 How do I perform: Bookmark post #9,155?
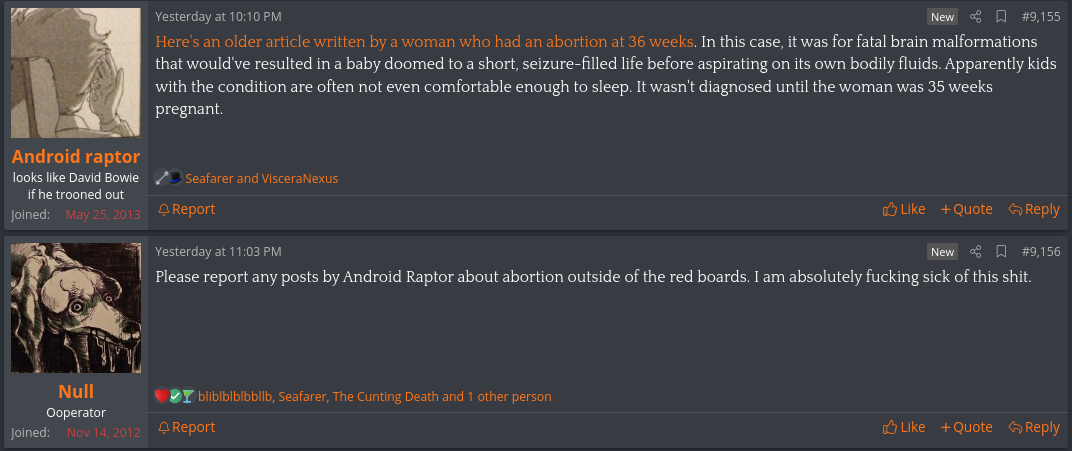[x=1001, y=16]
